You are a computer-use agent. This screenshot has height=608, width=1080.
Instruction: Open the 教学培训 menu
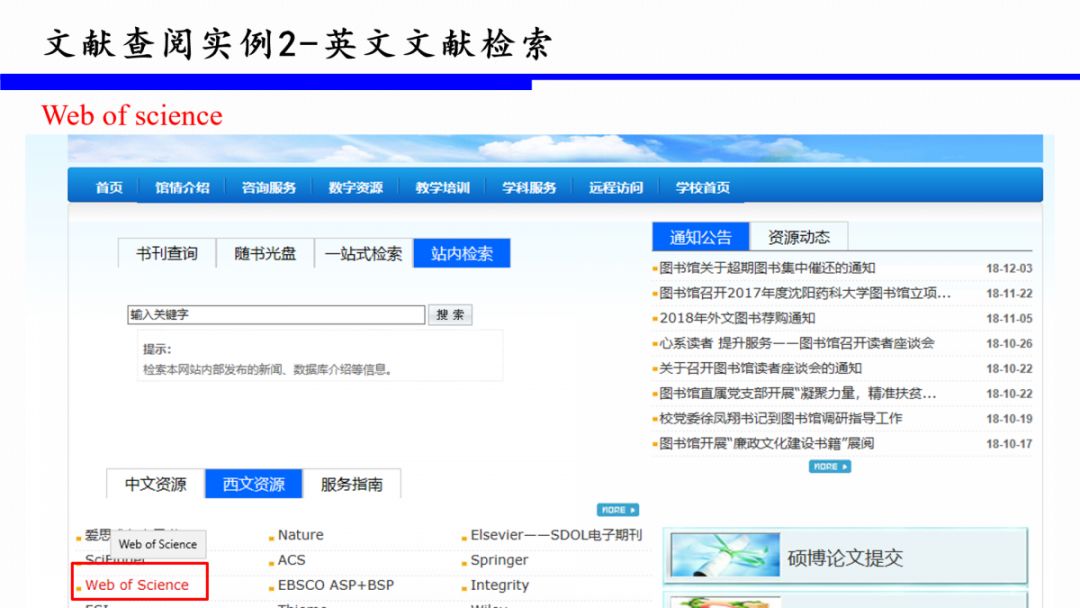pos(442,187)
